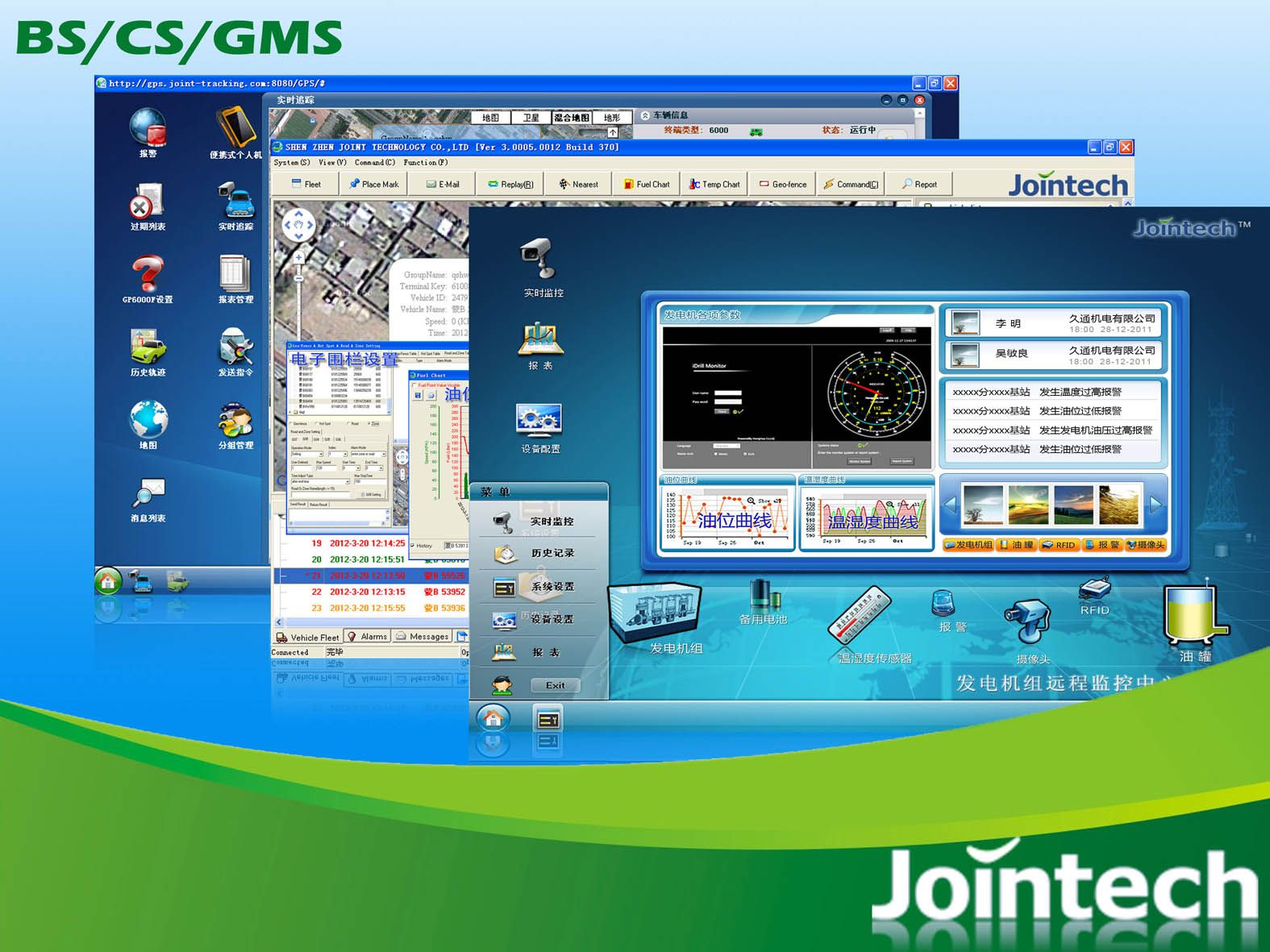Screen dimensions: 1270x952
Task: Open the 报表管理 report management icon
Action: (235, 279)
